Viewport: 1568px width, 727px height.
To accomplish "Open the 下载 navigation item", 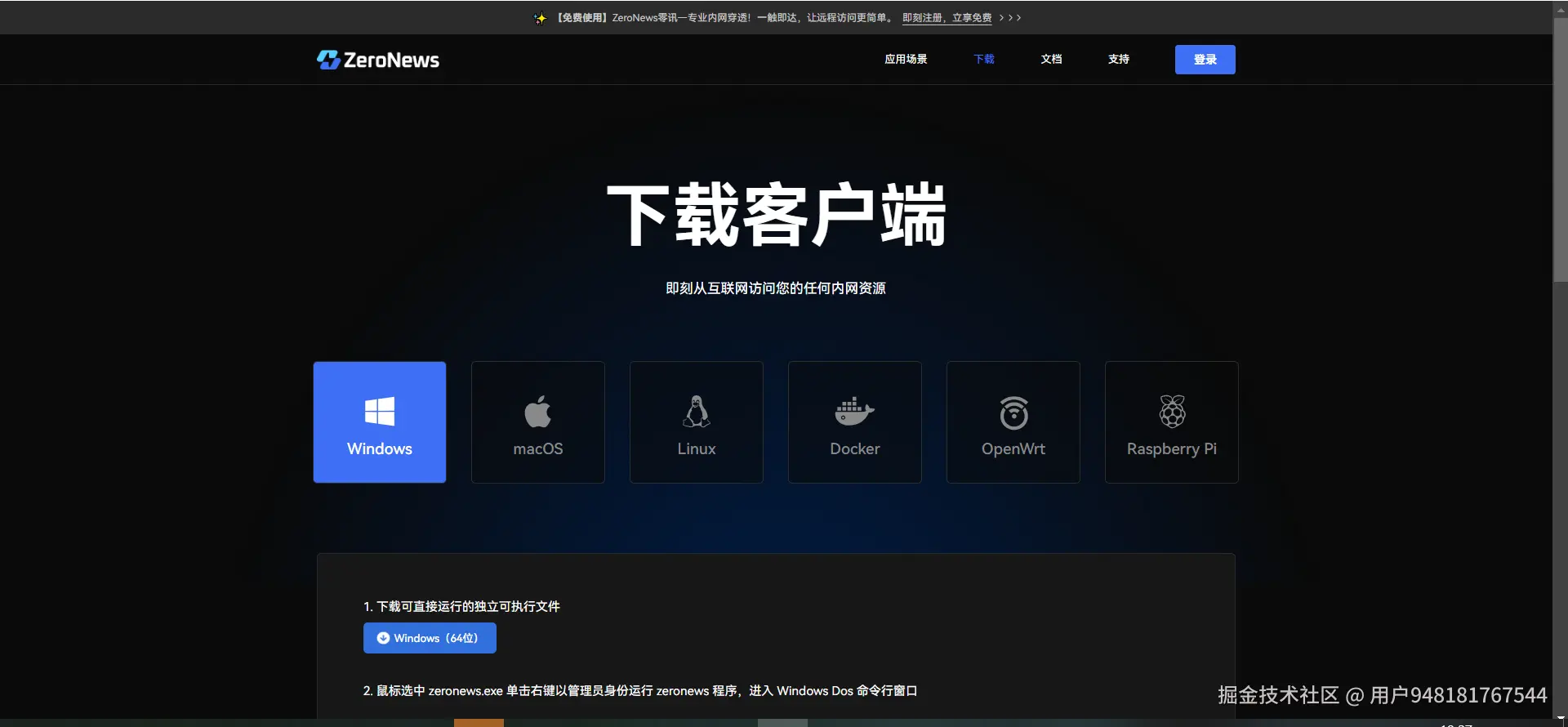I will coord(984,59).
